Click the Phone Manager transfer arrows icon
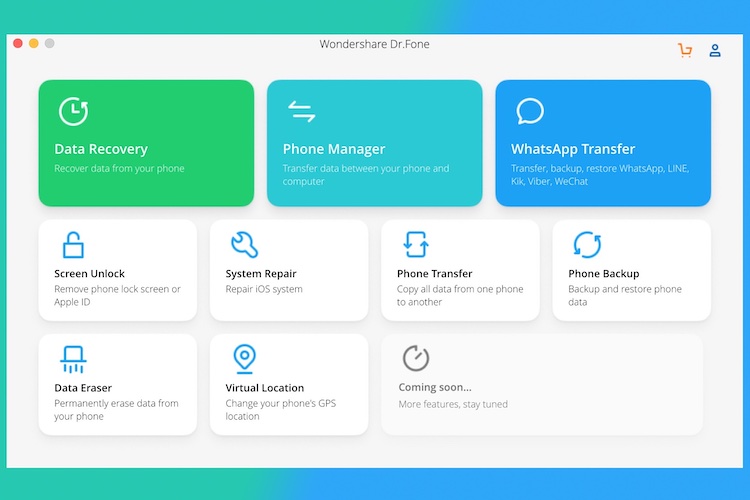The width and height of the screenshot is (750, 500). pyautogui.click(x=301, y=111)
